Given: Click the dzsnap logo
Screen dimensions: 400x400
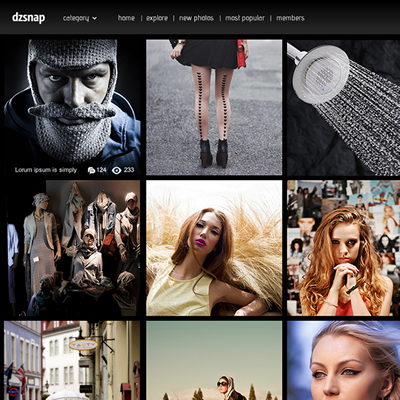Looking at the screenshot, I should [28, 17].
